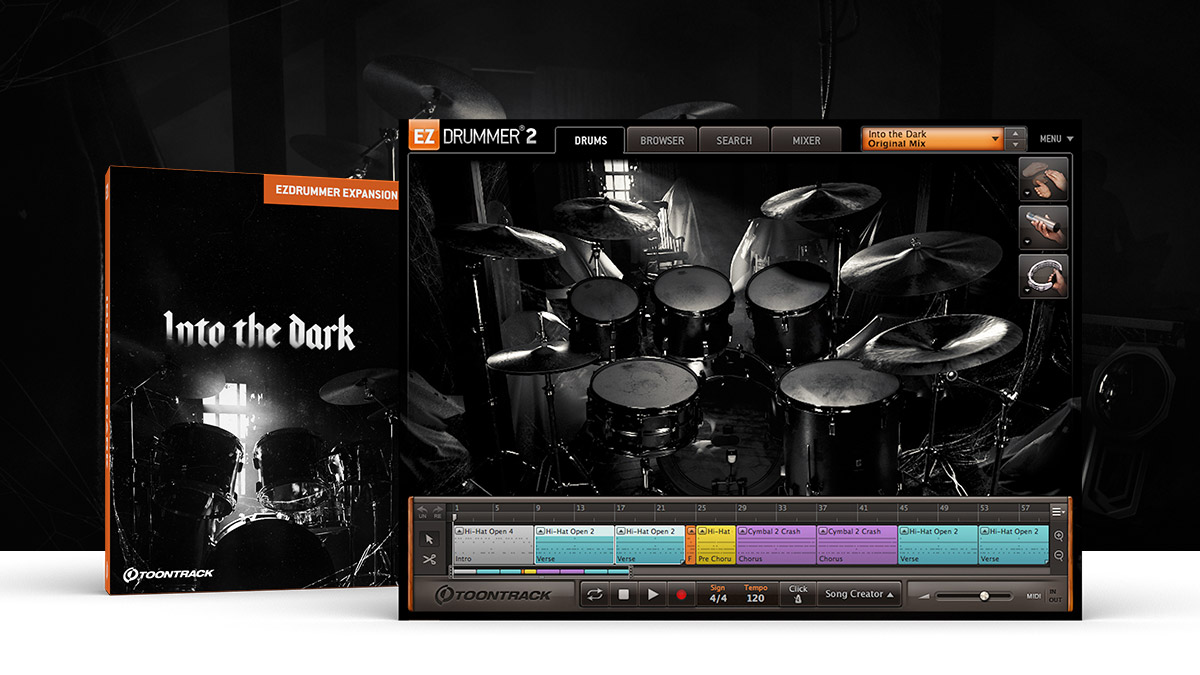
Task: Click the shaker percussion thumbnail
Action: coord(1045,227)
